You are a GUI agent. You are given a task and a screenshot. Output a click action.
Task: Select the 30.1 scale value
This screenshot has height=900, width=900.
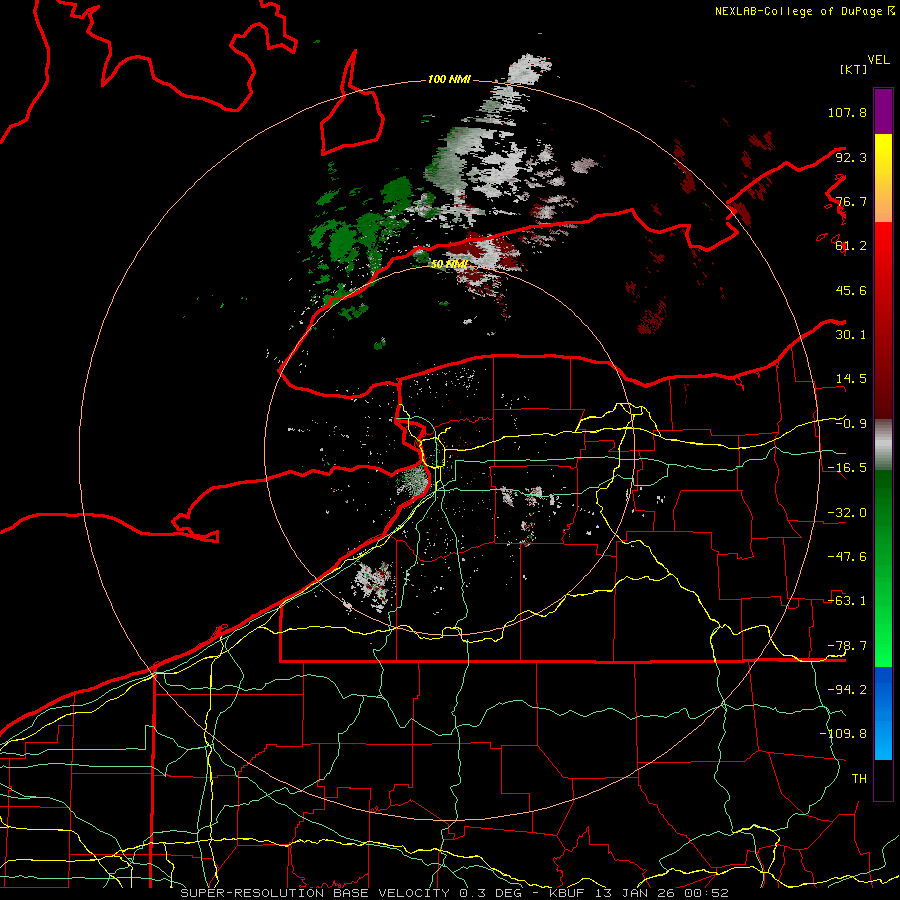click(x=851, y=335)
